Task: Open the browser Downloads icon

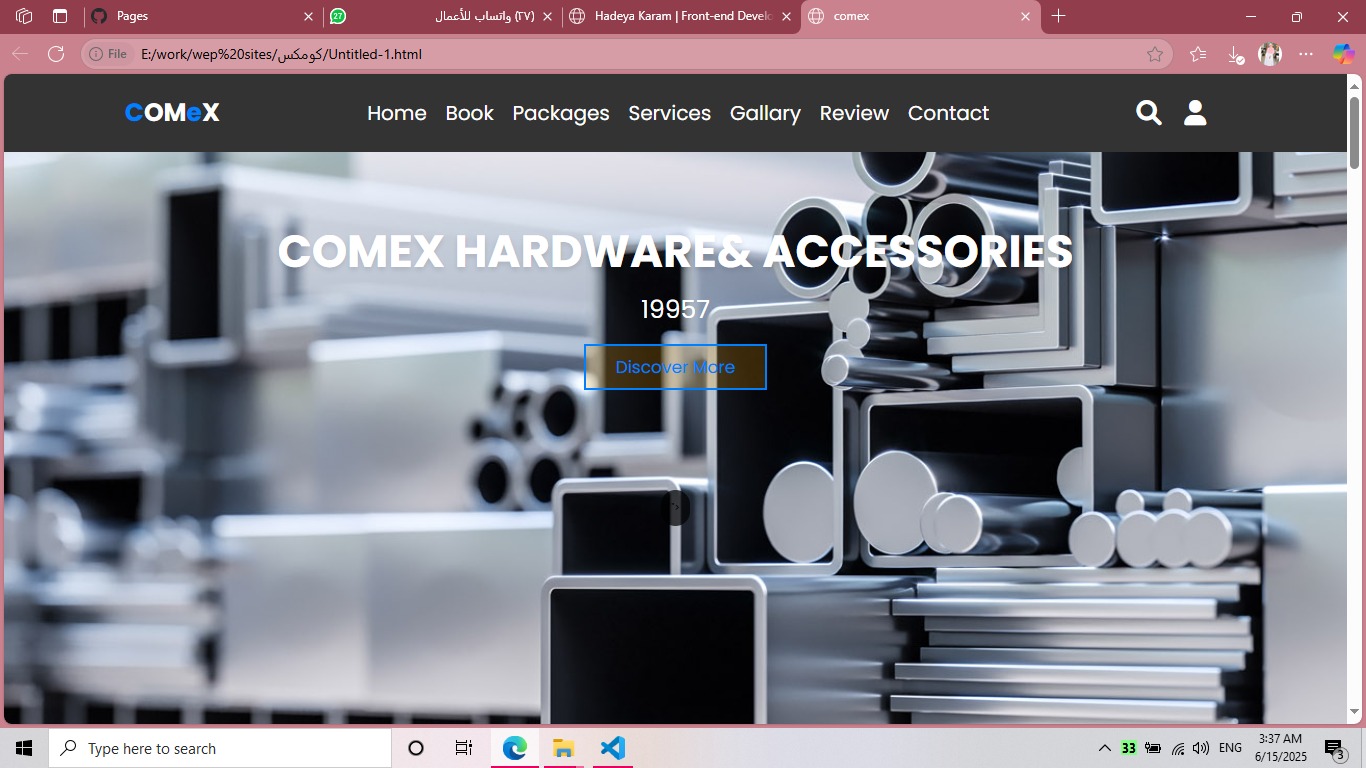Action: tap(1235, 54)
